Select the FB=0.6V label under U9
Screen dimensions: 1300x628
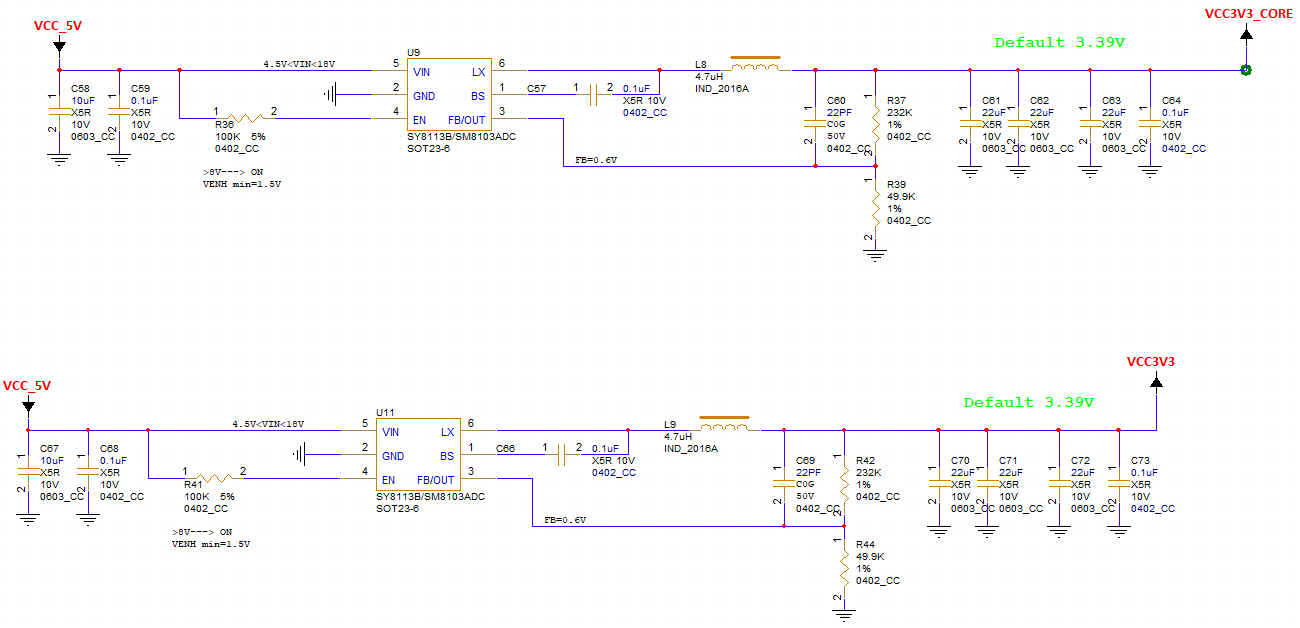[x=596, y=160]
